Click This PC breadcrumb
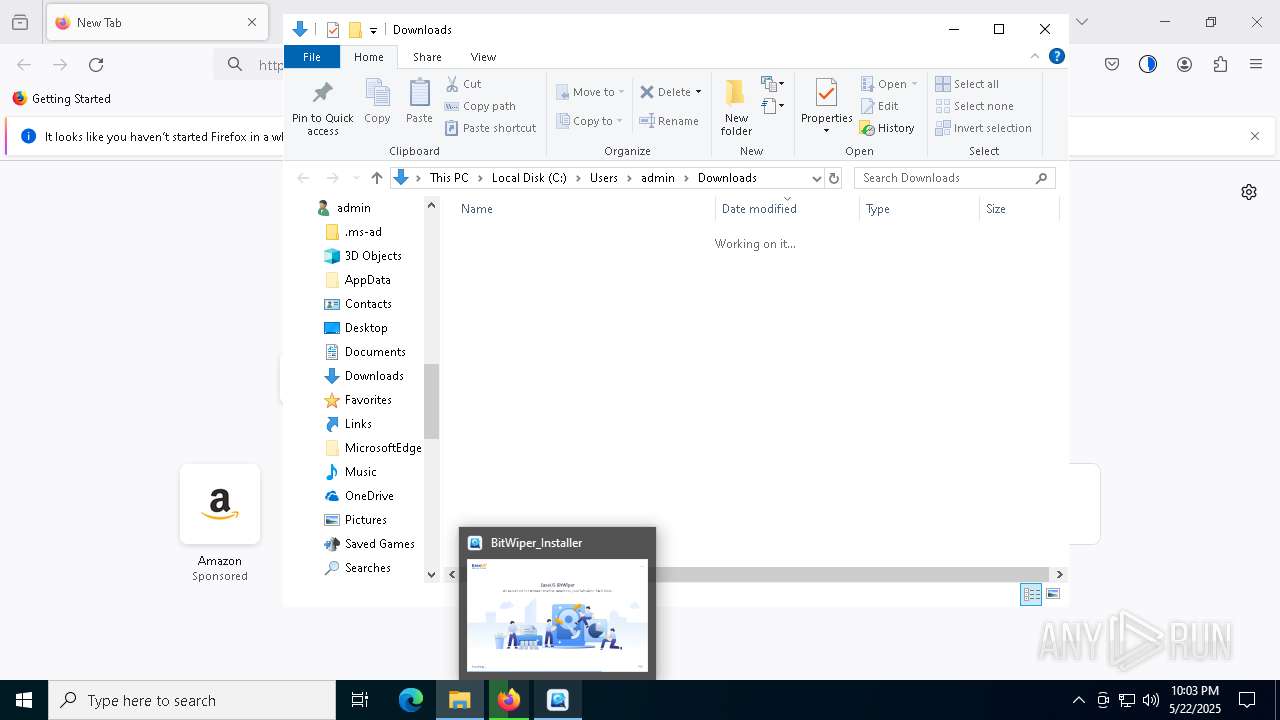 (x=449, y=178)
